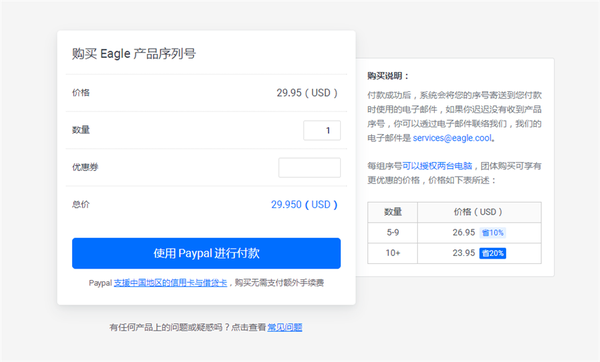
Task: Click the 购买说明 heading
Action: coord(388,76)
